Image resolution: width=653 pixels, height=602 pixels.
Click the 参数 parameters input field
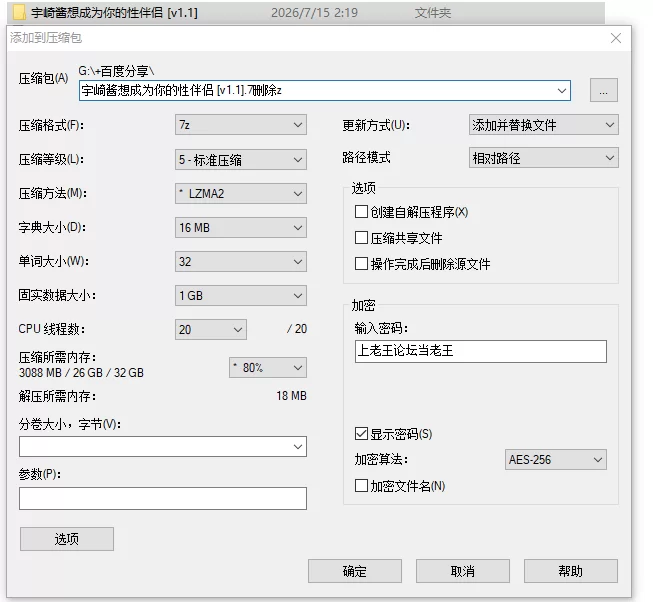click(163, 498)
